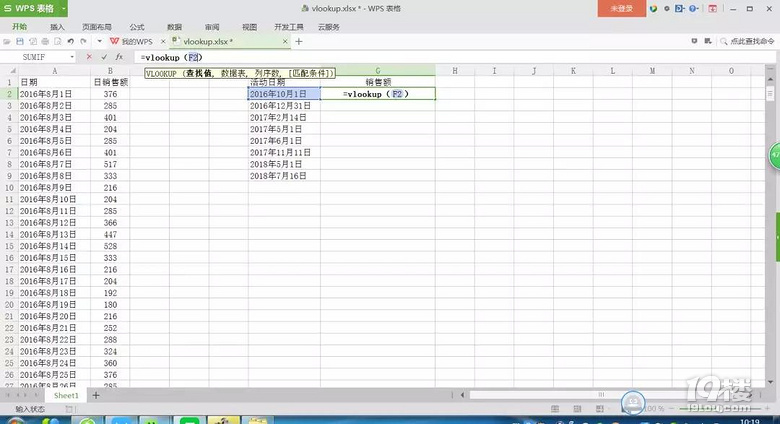Image resolution: width=780 pixels, height=424 pixels.
Task: Undo the last action
Action: tap(71, 42)
